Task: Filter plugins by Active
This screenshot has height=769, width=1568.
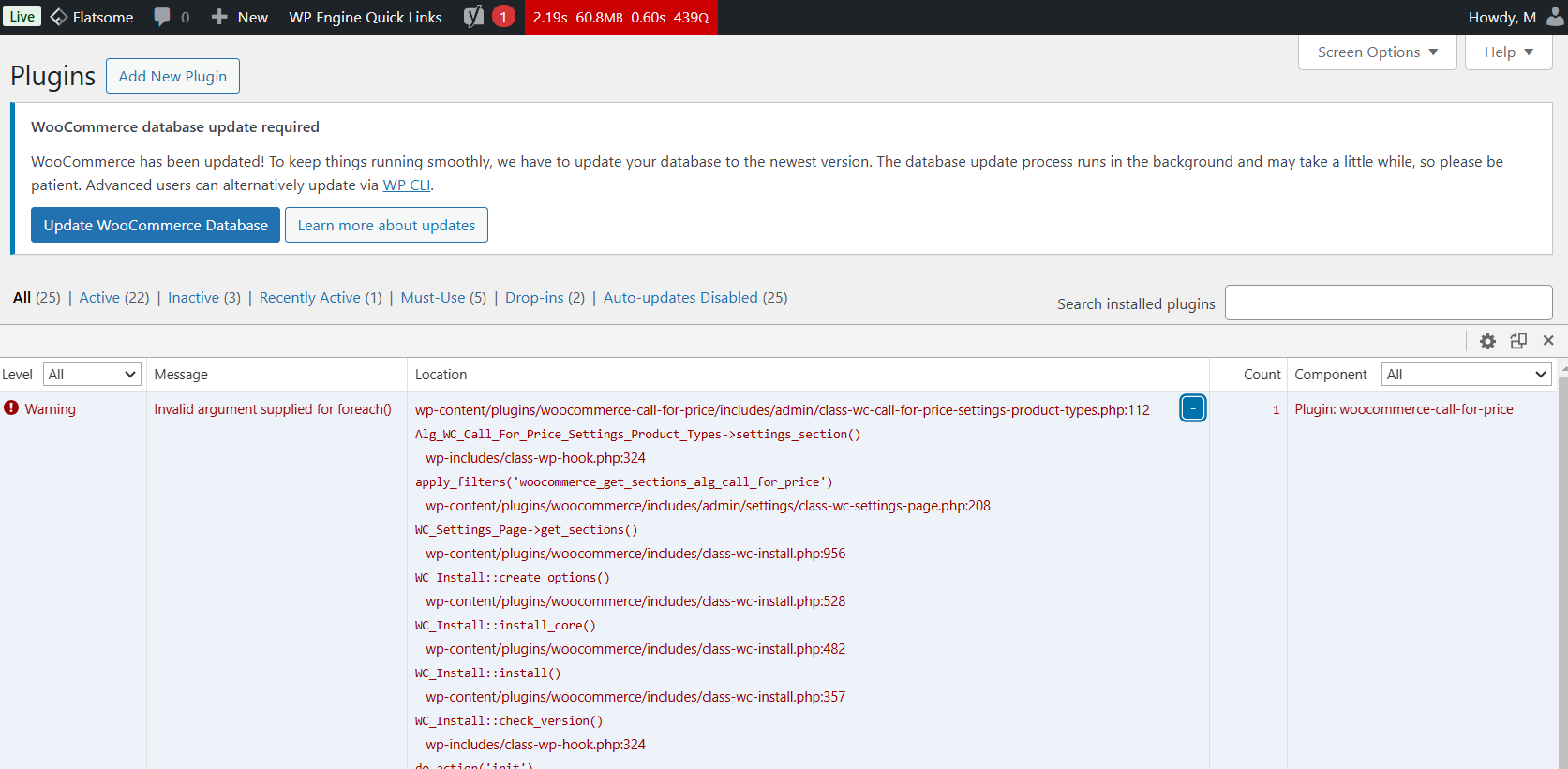Action: pyautogui.click(x=99, y=297)
